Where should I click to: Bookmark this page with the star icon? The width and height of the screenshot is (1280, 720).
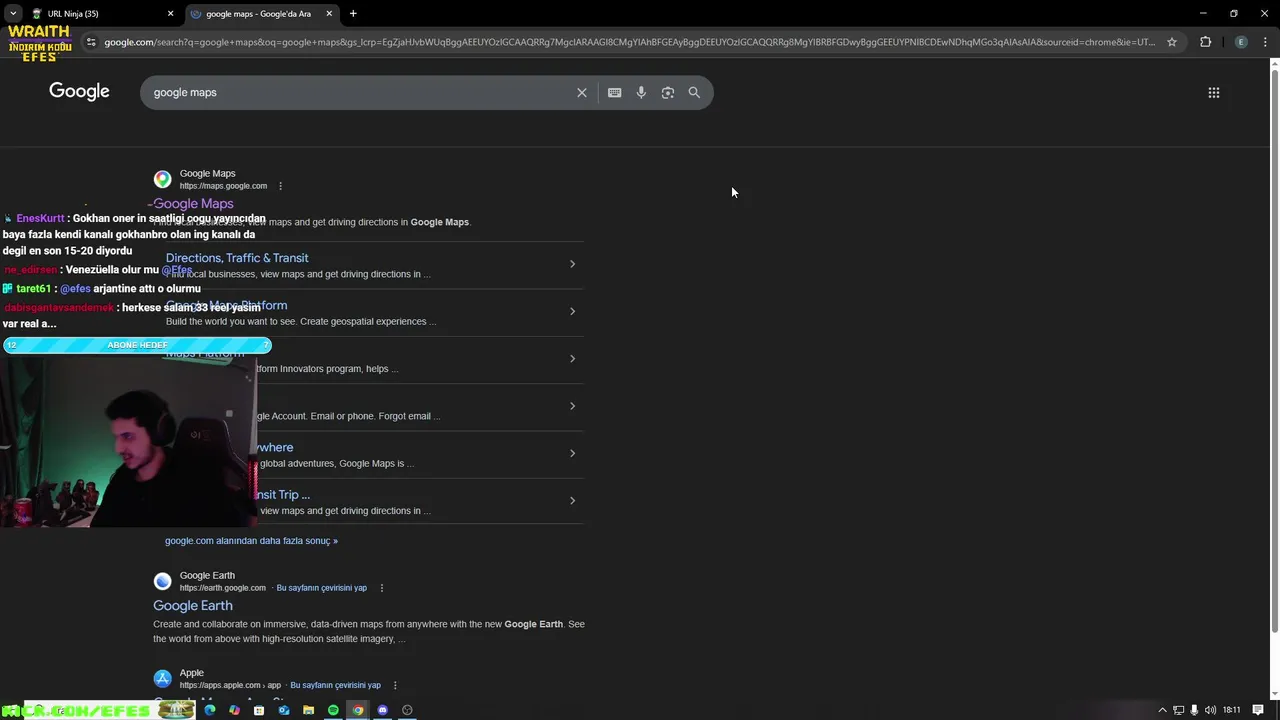click(x=1172, y=42)
